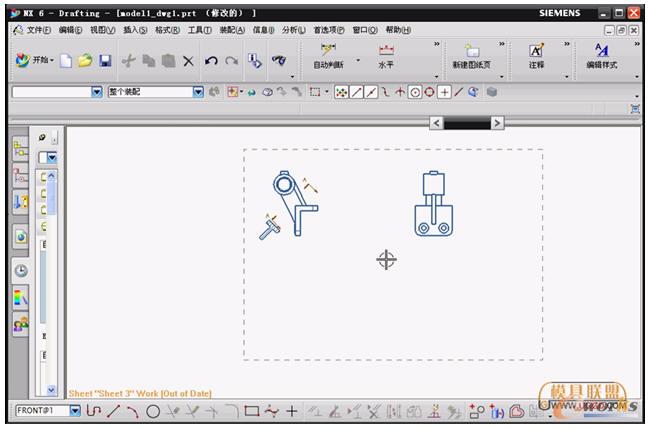Toggle the midpoint snap option
This screenshot has width=648, height=429.
pyautogui.click(x=372, y=92)
